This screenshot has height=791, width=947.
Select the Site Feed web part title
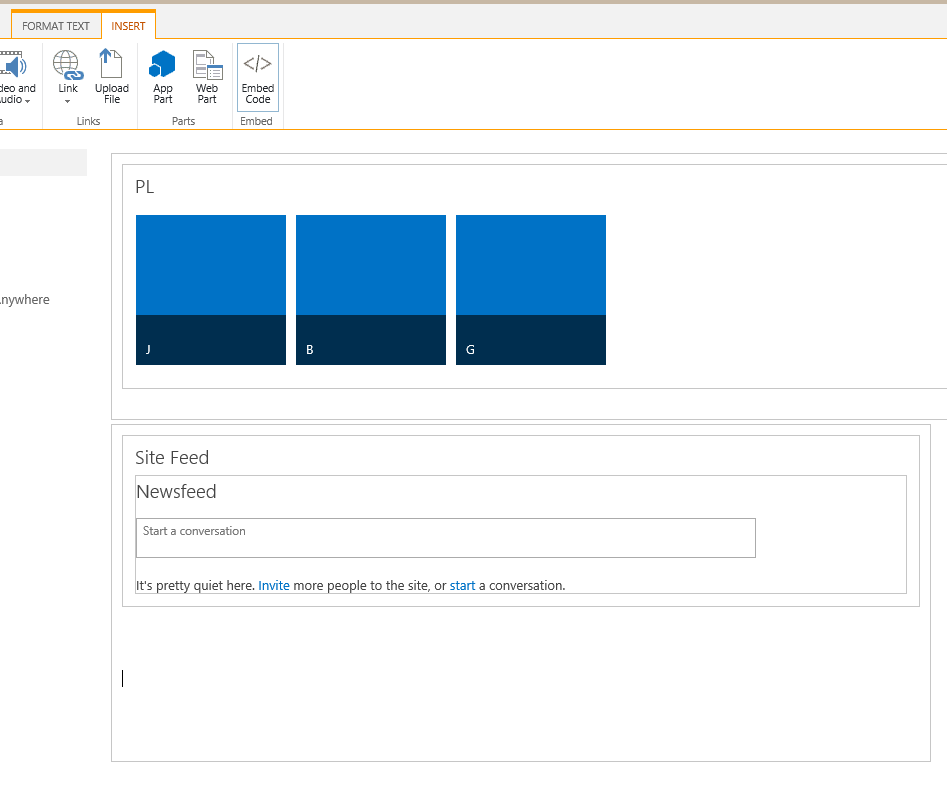click(x=172, y=458)
